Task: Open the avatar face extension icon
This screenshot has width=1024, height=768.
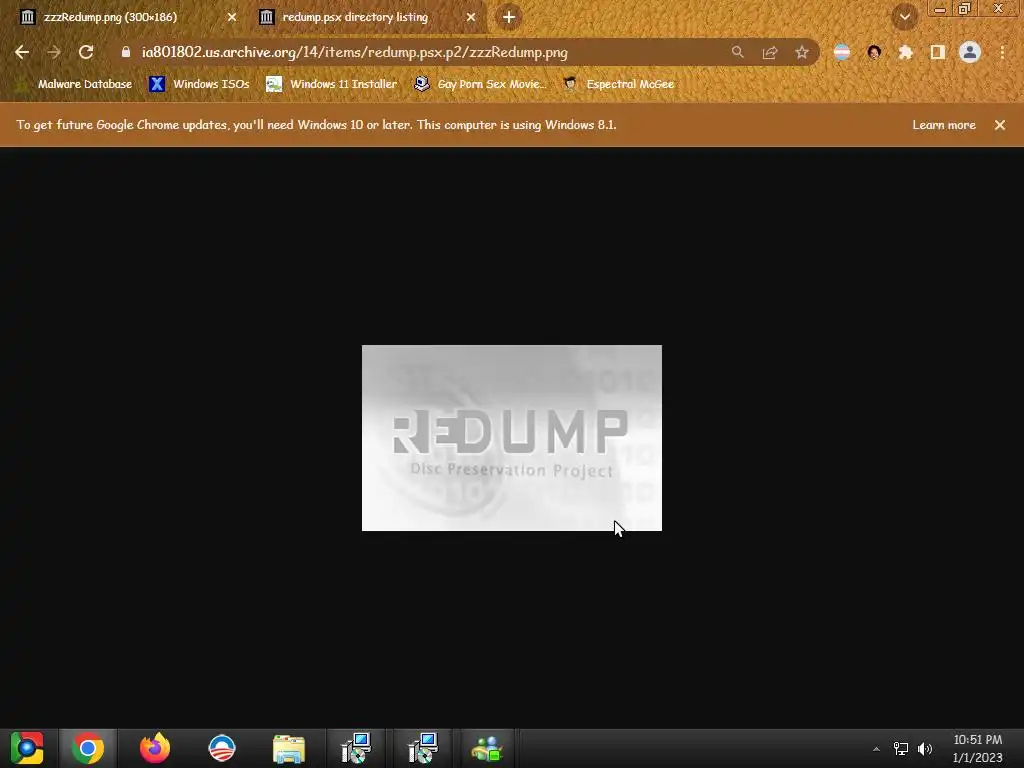Action: click(x=874, y=52)
